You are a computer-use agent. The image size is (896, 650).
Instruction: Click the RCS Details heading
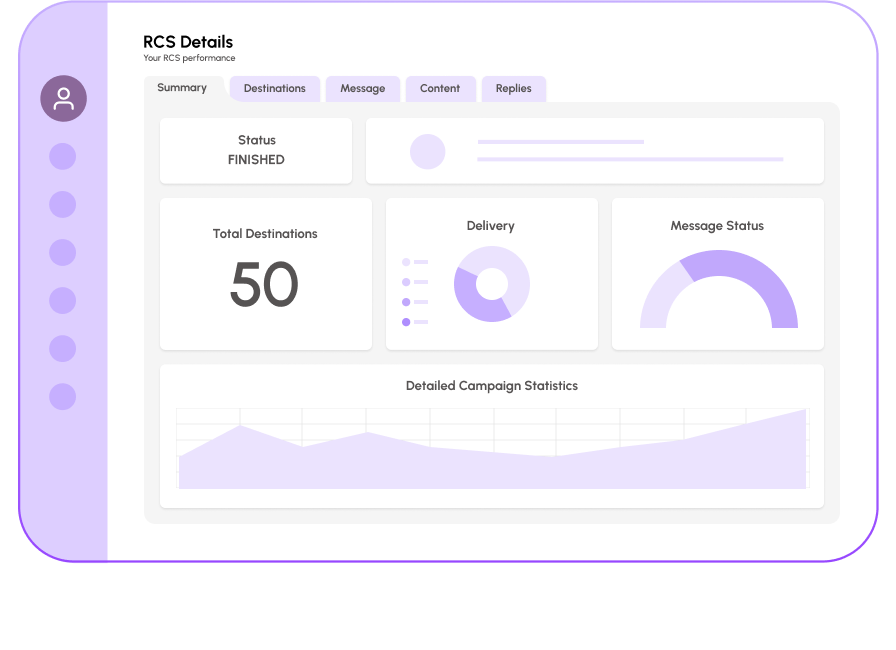coord(186,42)
